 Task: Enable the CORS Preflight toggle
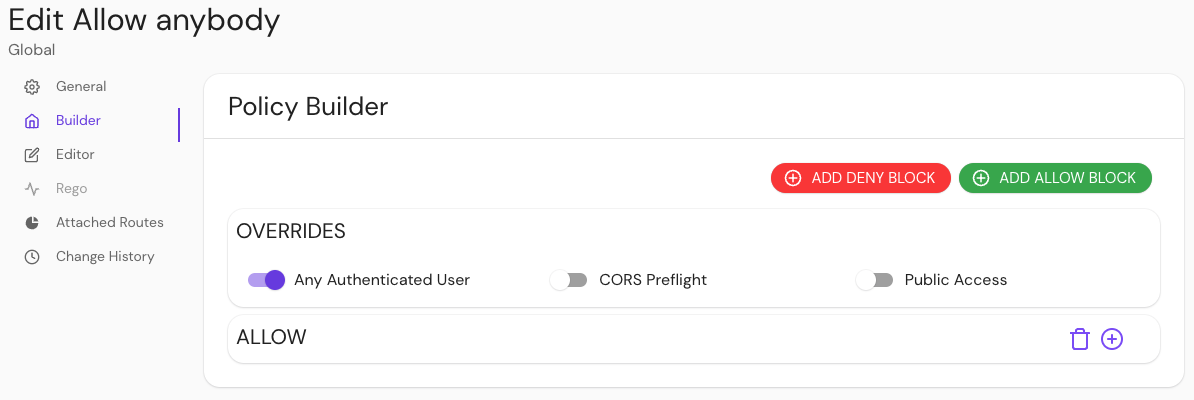pyautogui.click(x=569, y=280)
